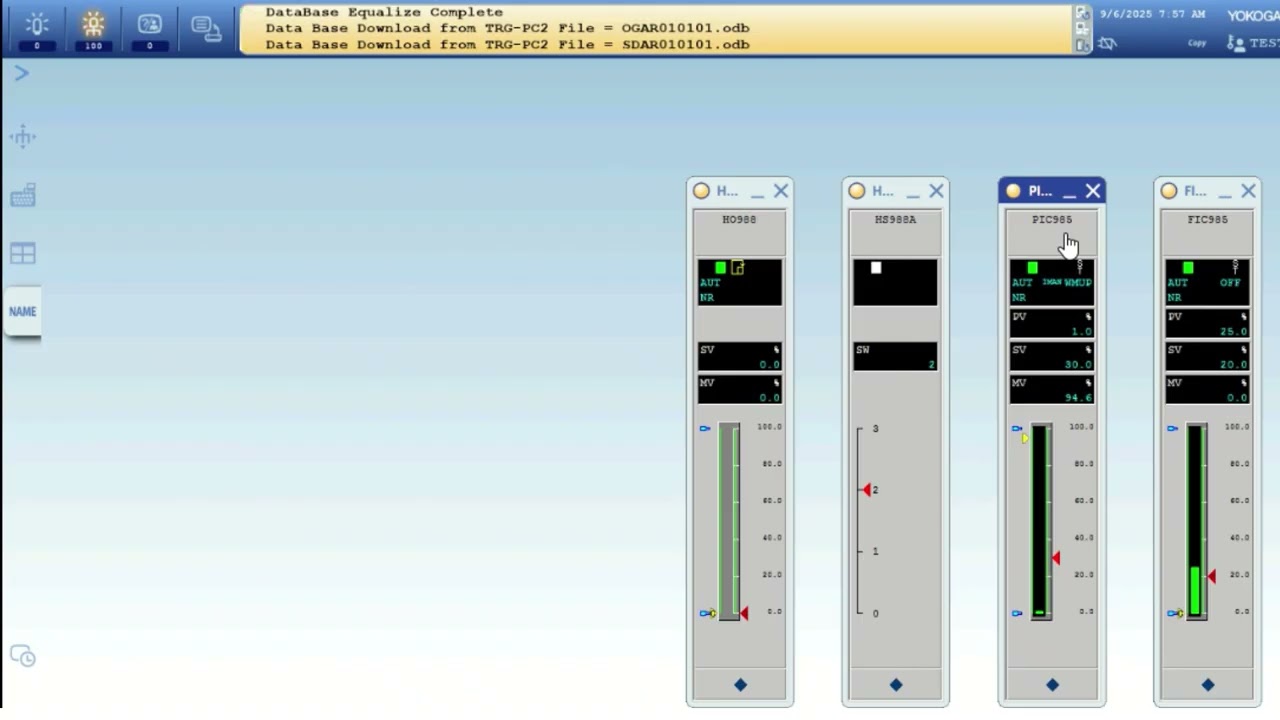Image resolution: width=1280 pixels, height=720 pixels.
Task: Open the window layout grid icon in sidebar
Action: pyautogui.click(x=23, y=253)
